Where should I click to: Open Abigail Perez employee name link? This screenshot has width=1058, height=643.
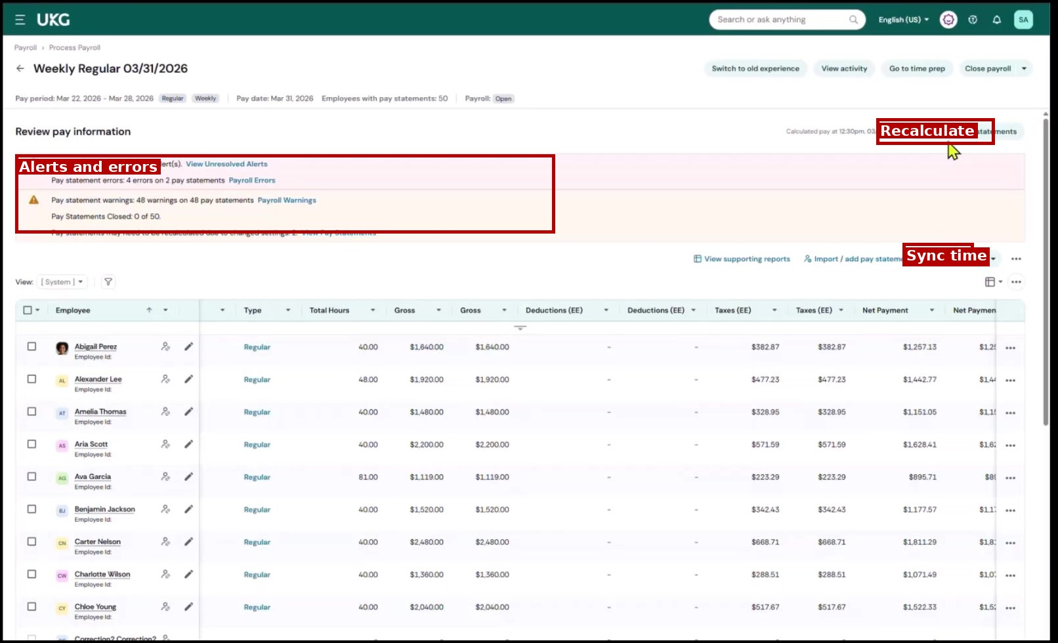95,346
